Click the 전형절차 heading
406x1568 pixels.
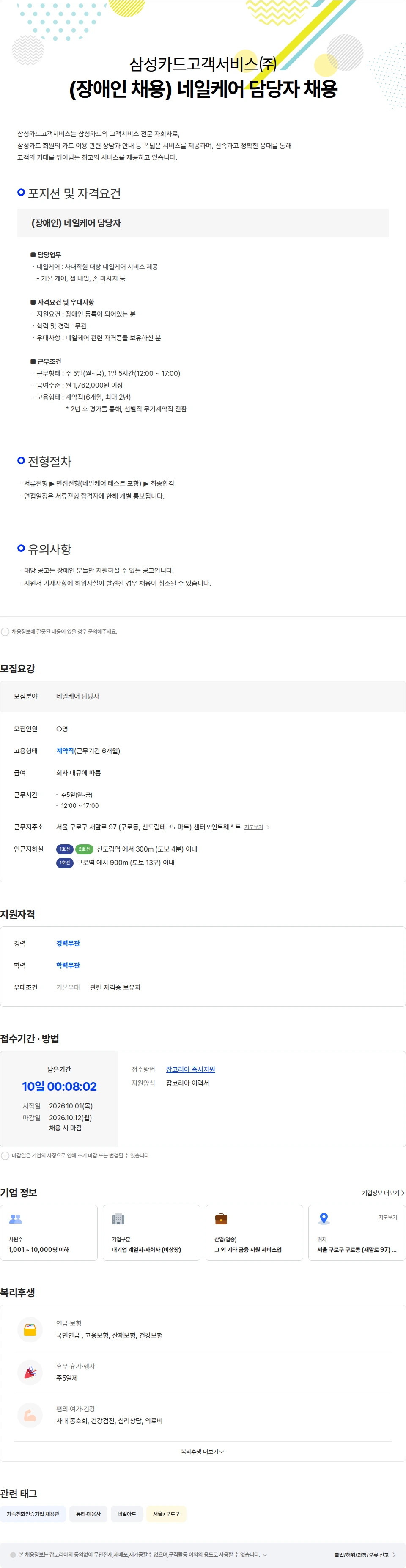coord(50,461)
